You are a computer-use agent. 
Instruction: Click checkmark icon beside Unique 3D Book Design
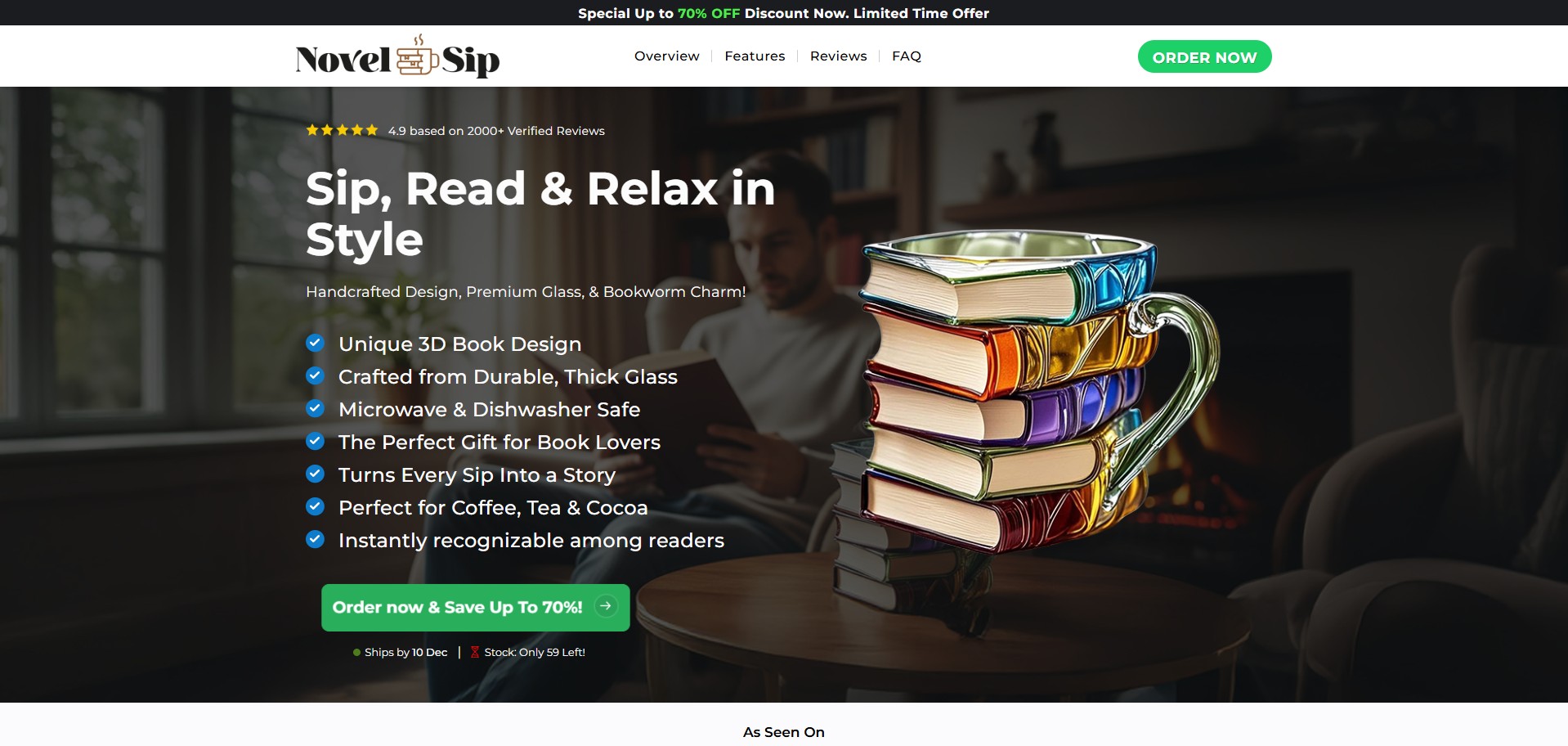pyautogui.click(x=315, y=343)
